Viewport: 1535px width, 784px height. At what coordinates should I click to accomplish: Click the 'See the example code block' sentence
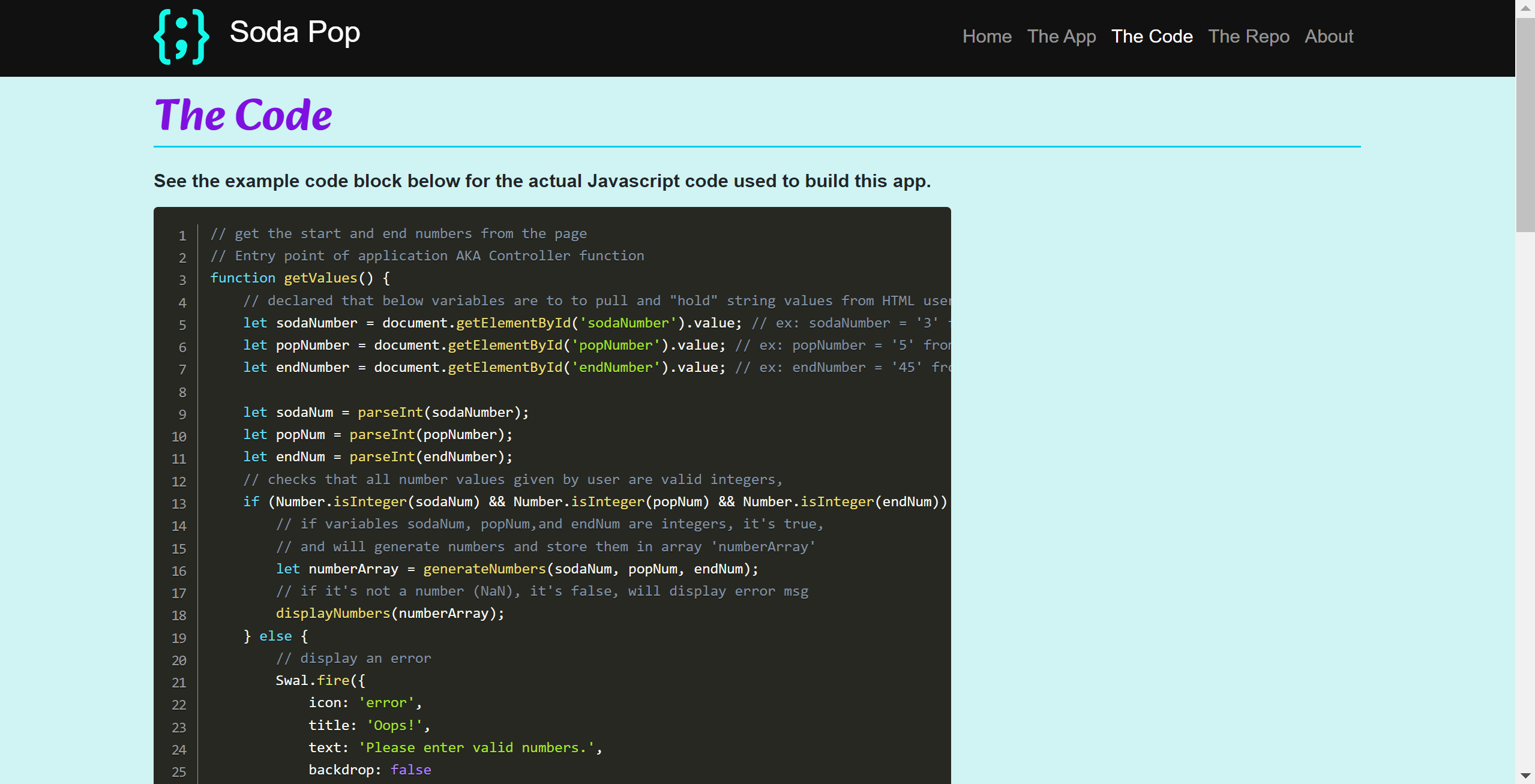click(x=542, y=181)
